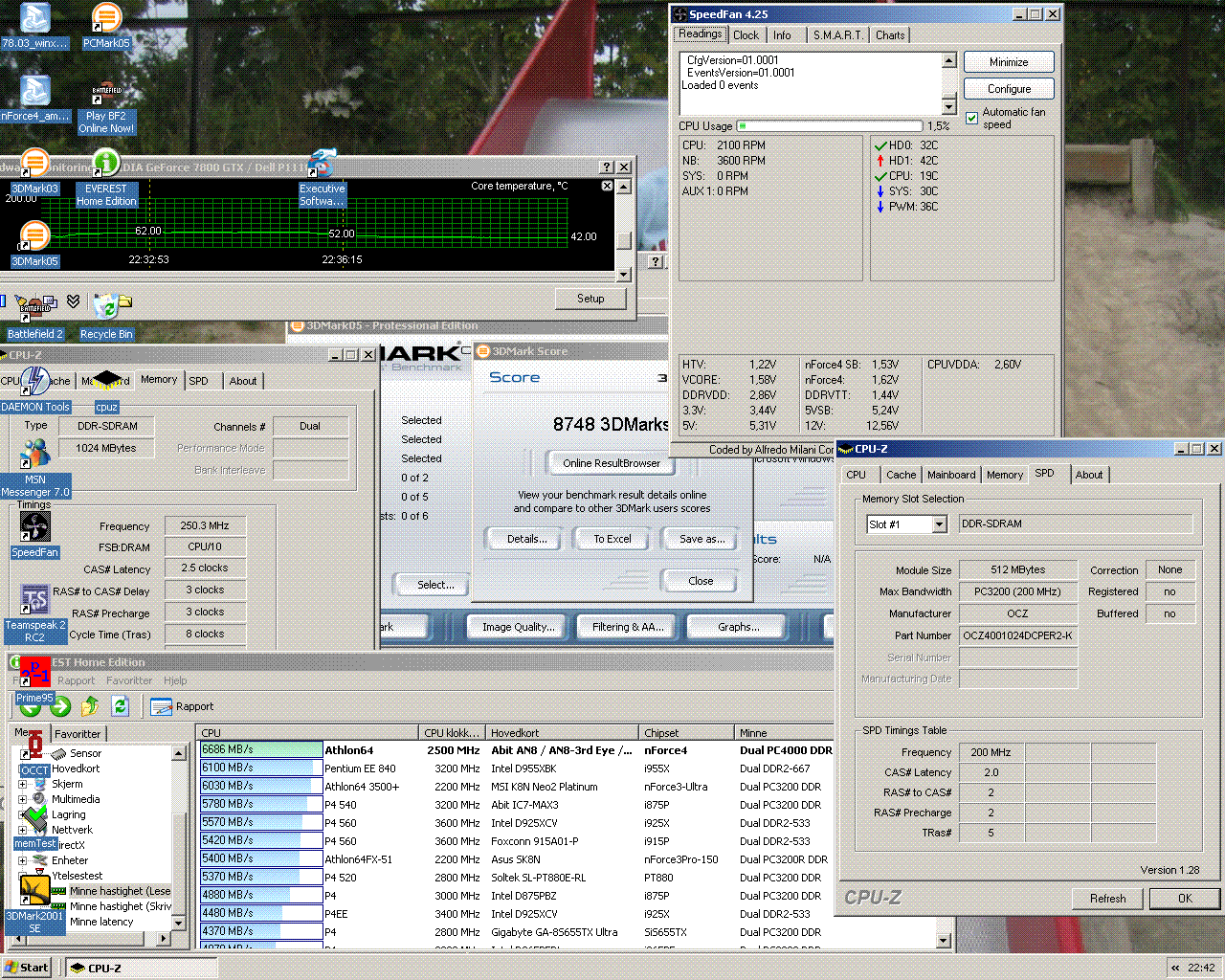
Task: Click the system tray expand chevron
Action: tap(1175, 968)
